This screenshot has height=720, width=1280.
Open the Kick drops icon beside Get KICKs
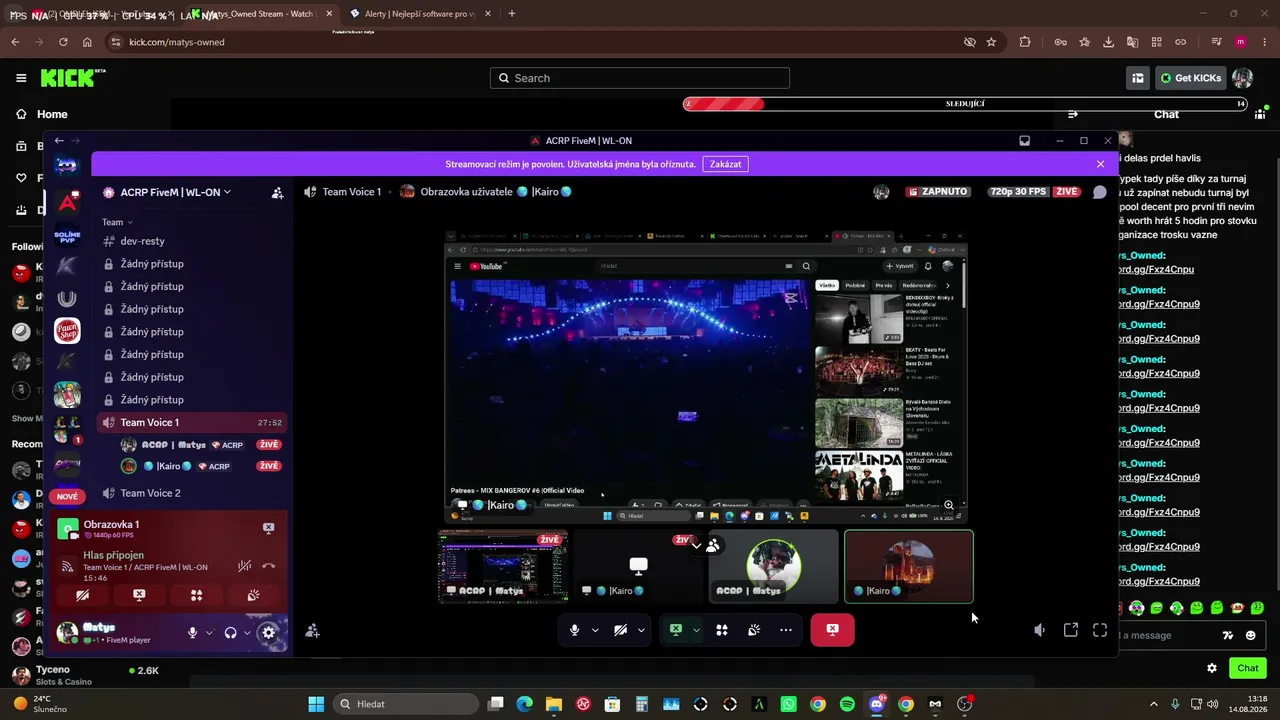point(1138,78)
